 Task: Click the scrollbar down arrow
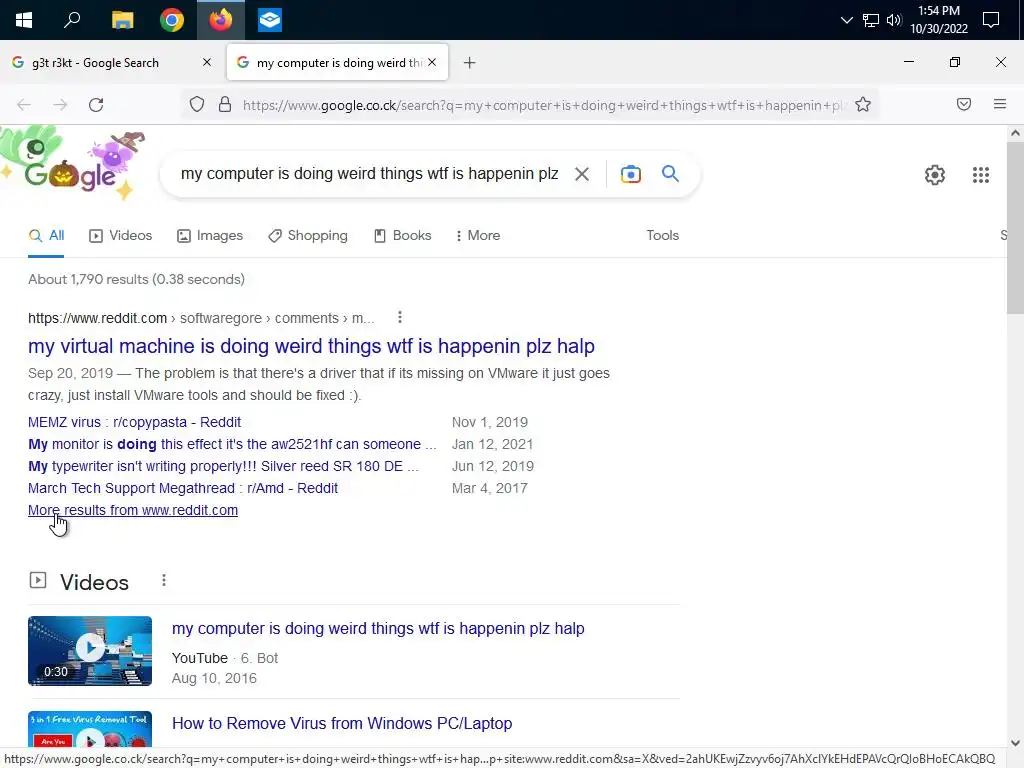coord(1015,743)
